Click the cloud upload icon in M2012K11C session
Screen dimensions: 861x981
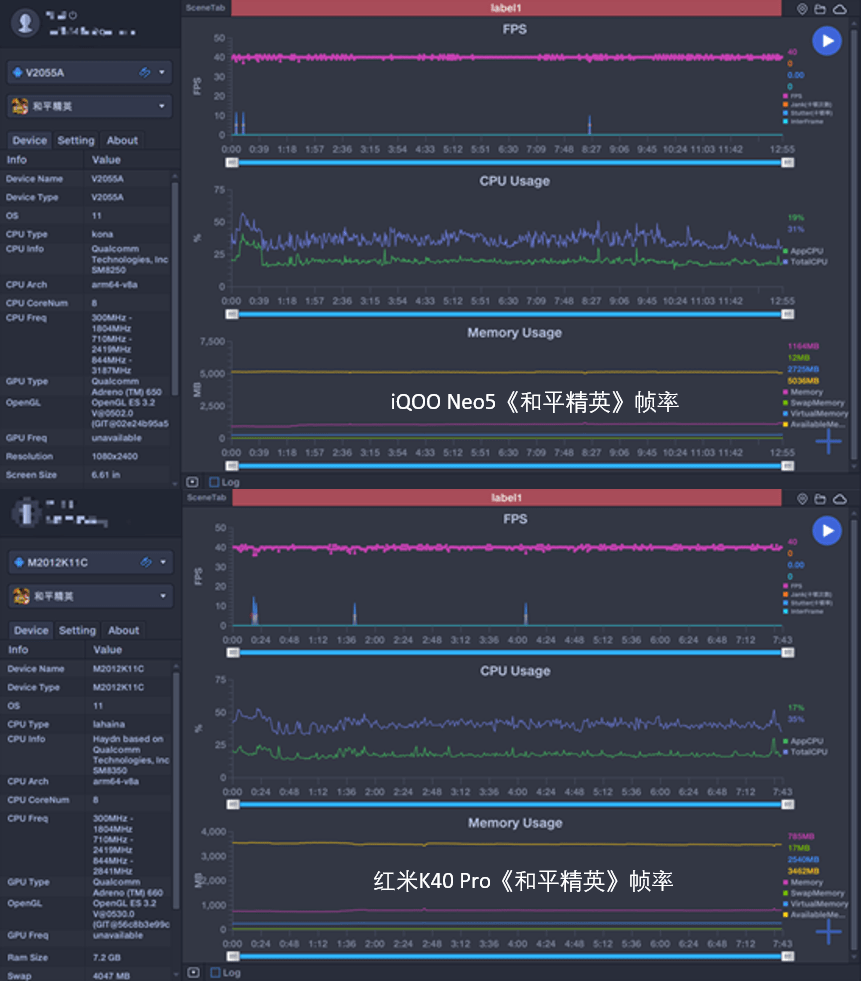click(x=840, y=499)
